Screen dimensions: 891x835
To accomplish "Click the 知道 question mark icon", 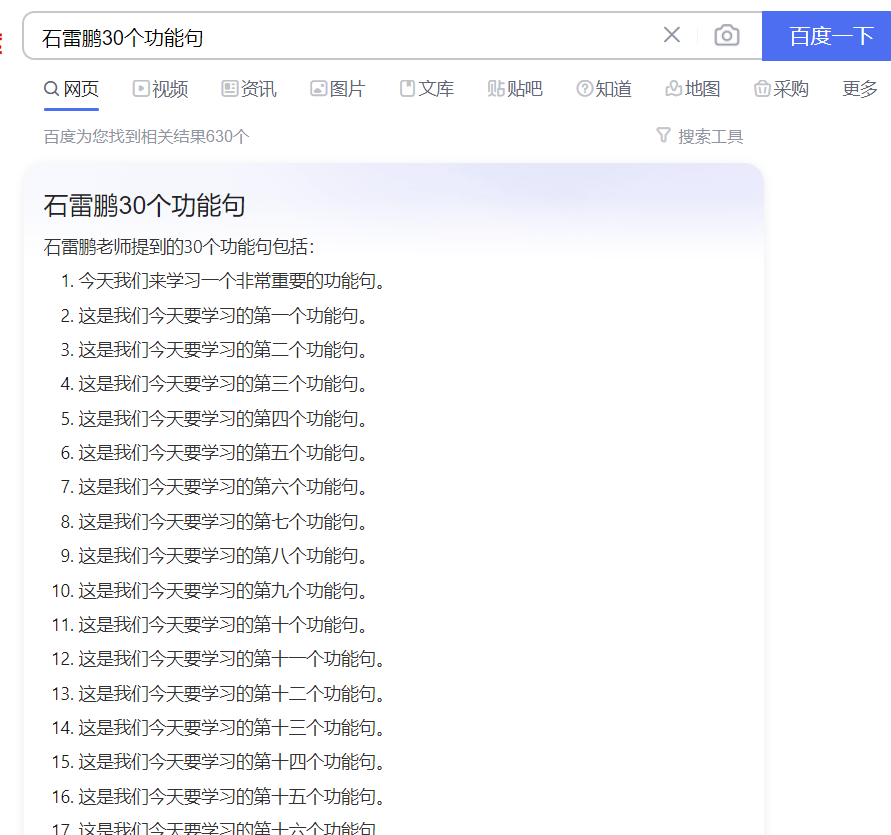I will point(584,89).
